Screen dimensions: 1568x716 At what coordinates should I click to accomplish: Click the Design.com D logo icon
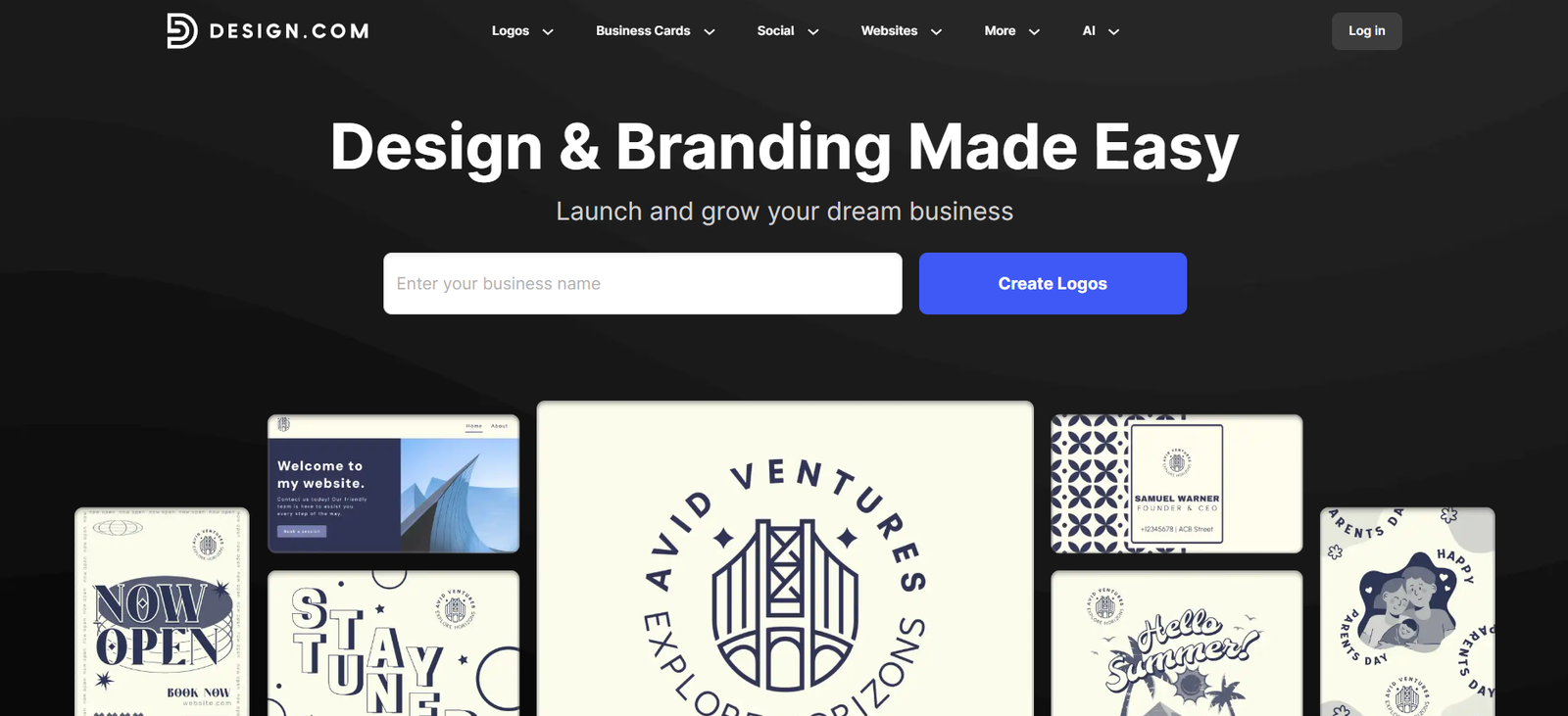point(181,30)
